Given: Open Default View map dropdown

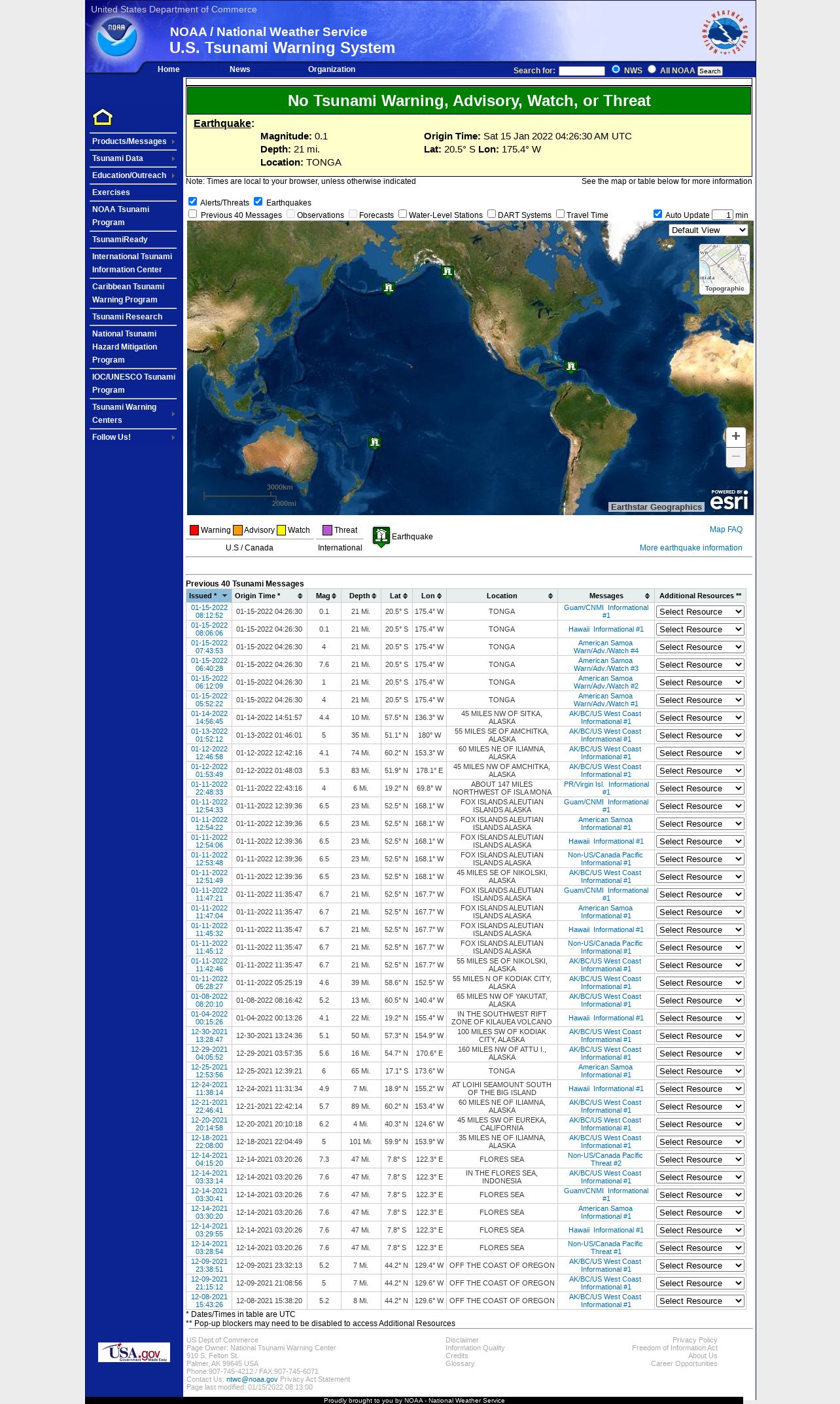Looking at the screenshot, I should pos(708,230).
